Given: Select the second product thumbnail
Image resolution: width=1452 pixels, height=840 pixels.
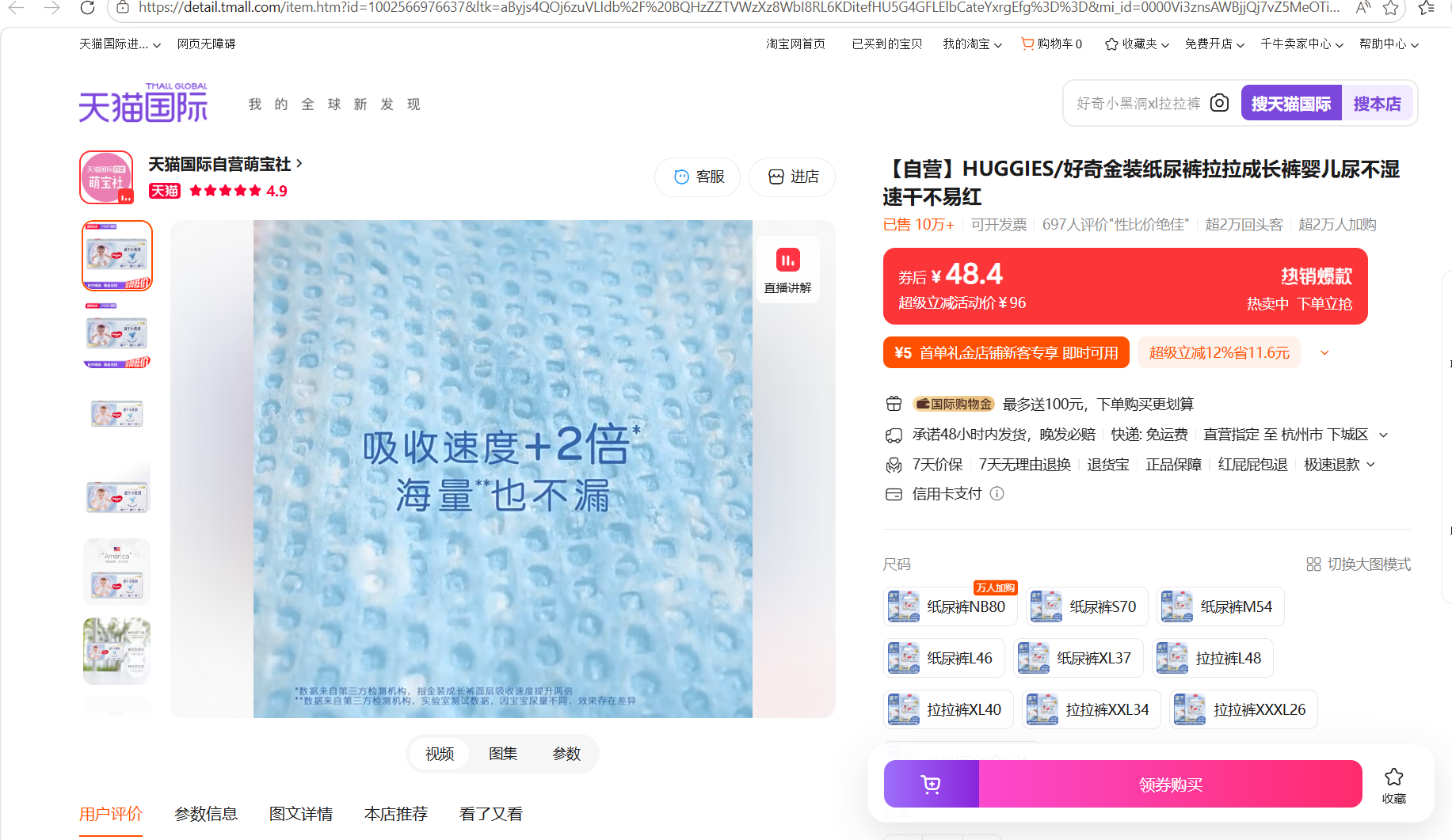Looking at the screenshot, I should click(x=117, y=335).
